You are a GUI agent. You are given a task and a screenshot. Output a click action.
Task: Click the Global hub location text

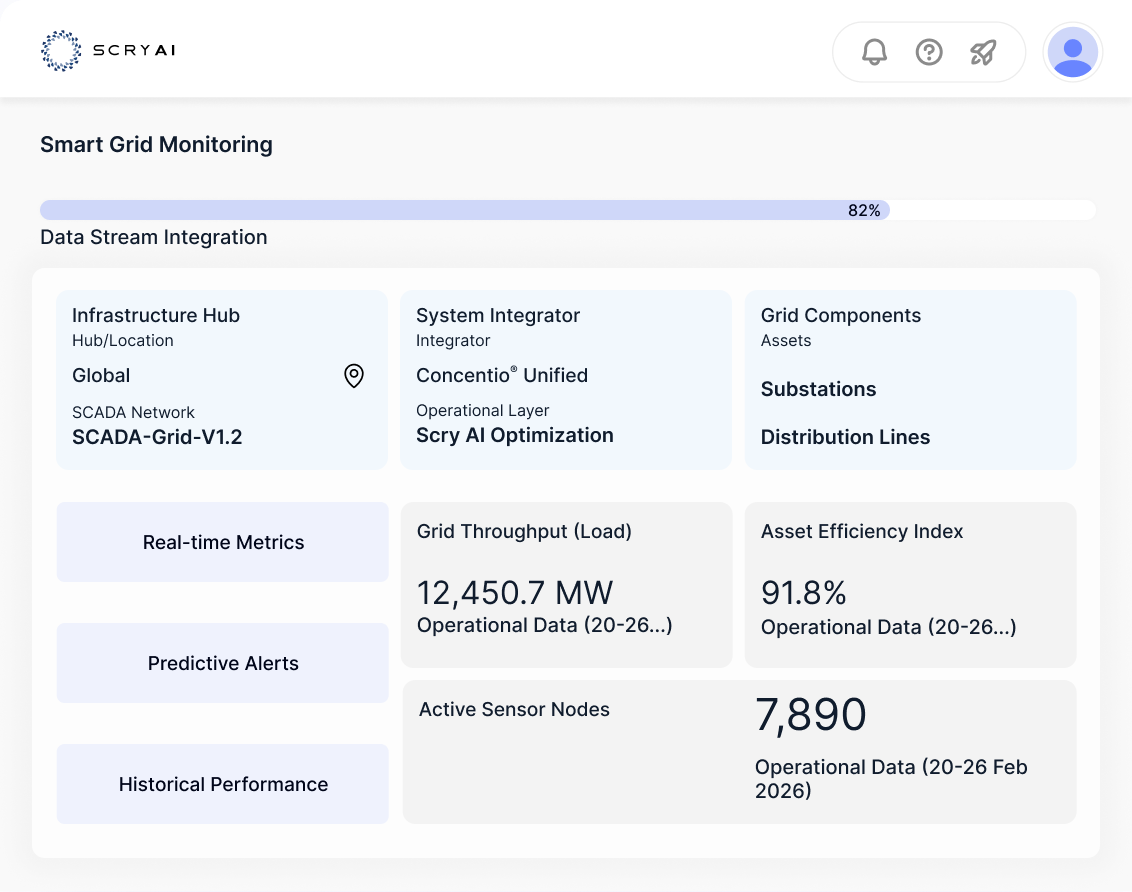tap(101, 375)
